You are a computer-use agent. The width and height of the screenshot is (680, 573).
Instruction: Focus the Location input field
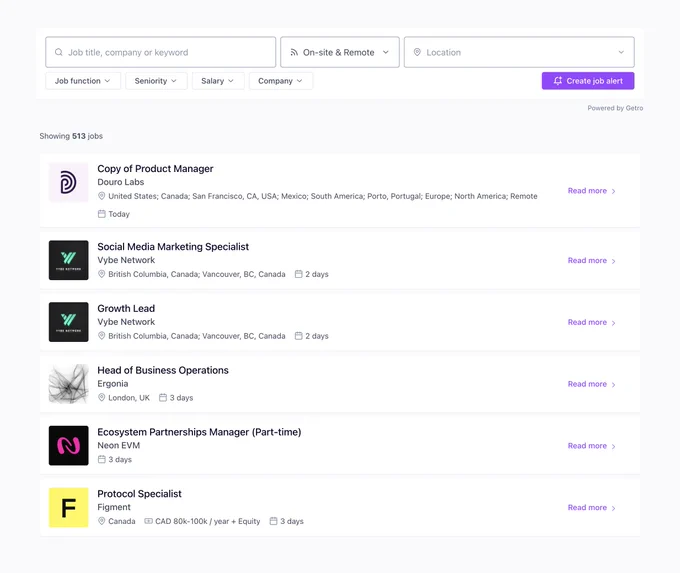(519, 52)
